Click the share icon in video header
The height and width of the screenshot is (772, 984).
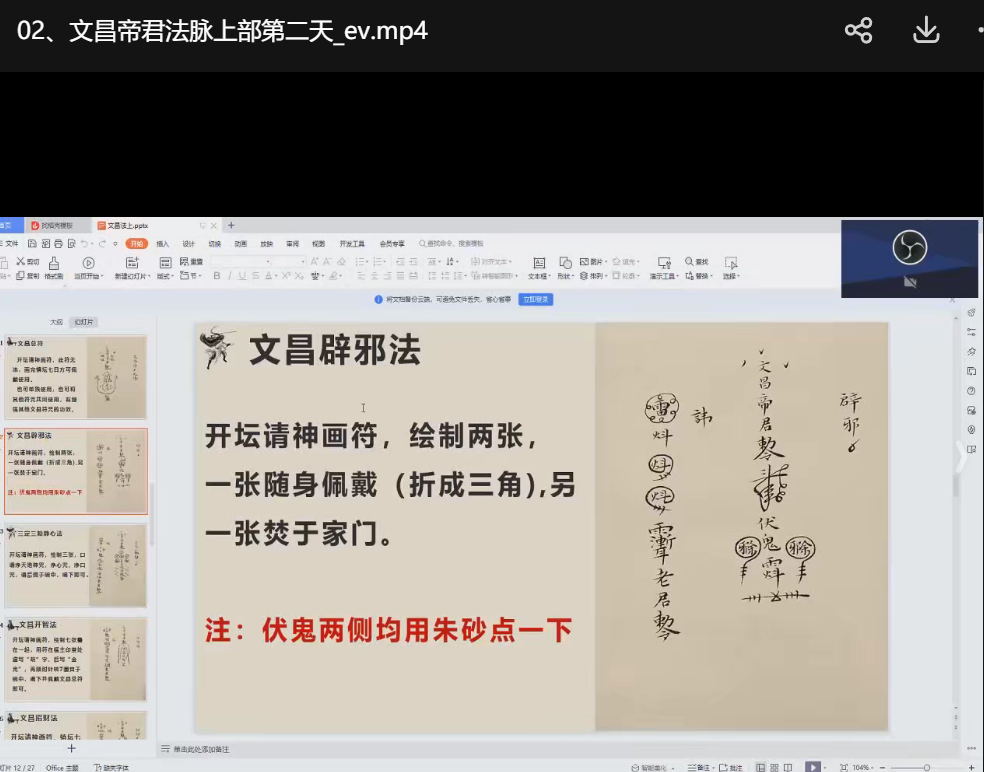tap(858, 30)
